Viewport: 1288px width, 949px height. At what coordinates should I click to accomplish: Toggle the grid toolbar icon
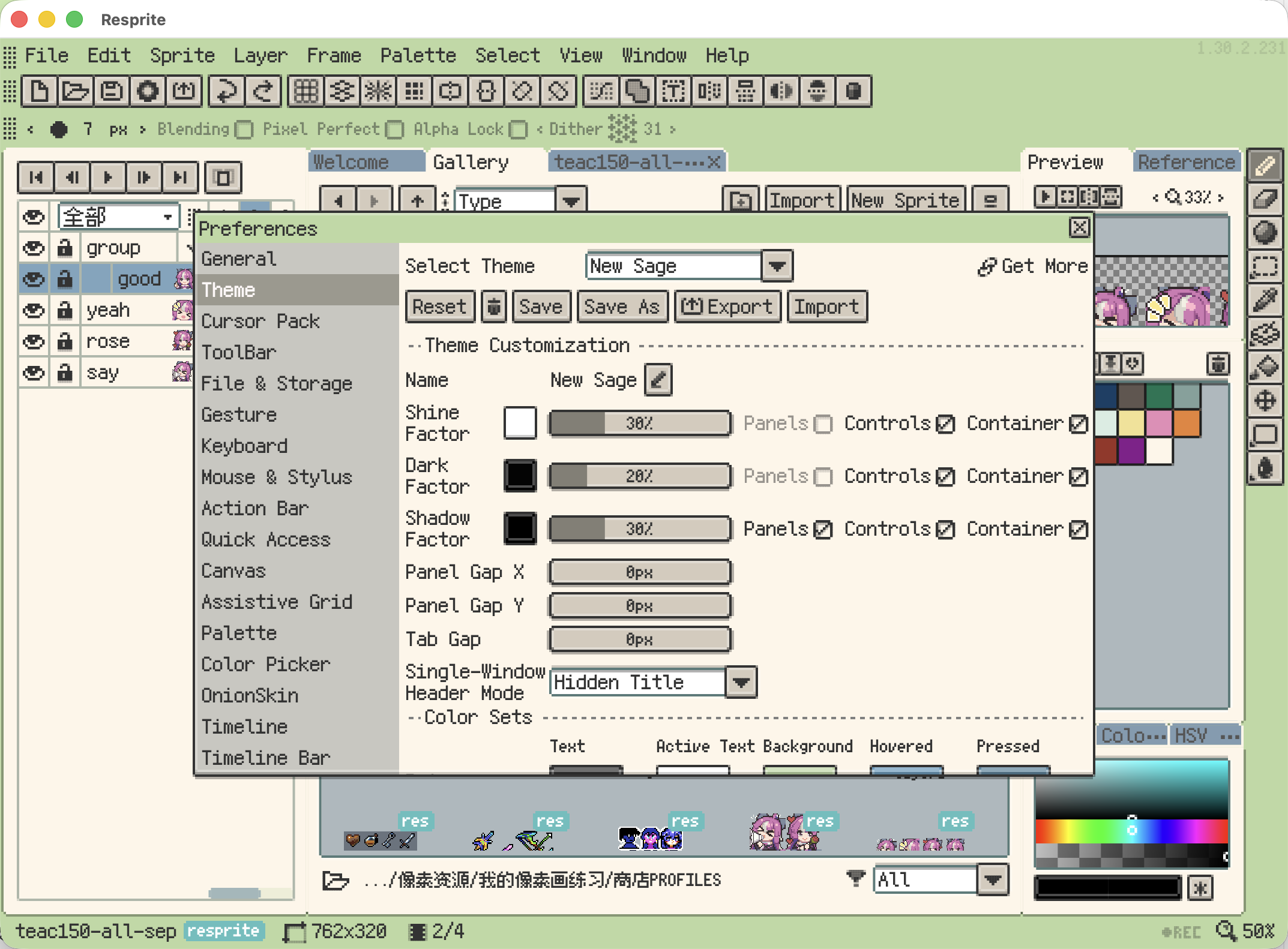pos(305,91)
